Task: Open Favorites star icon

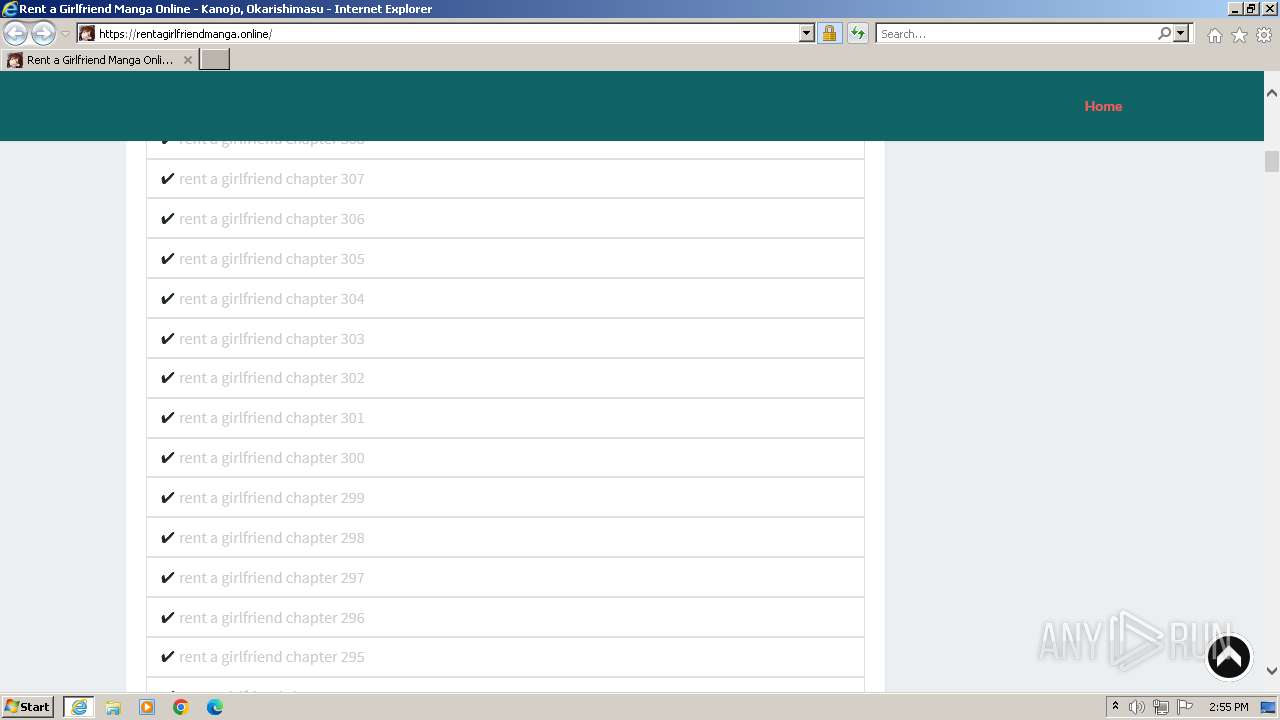Action: point(1239,35)
